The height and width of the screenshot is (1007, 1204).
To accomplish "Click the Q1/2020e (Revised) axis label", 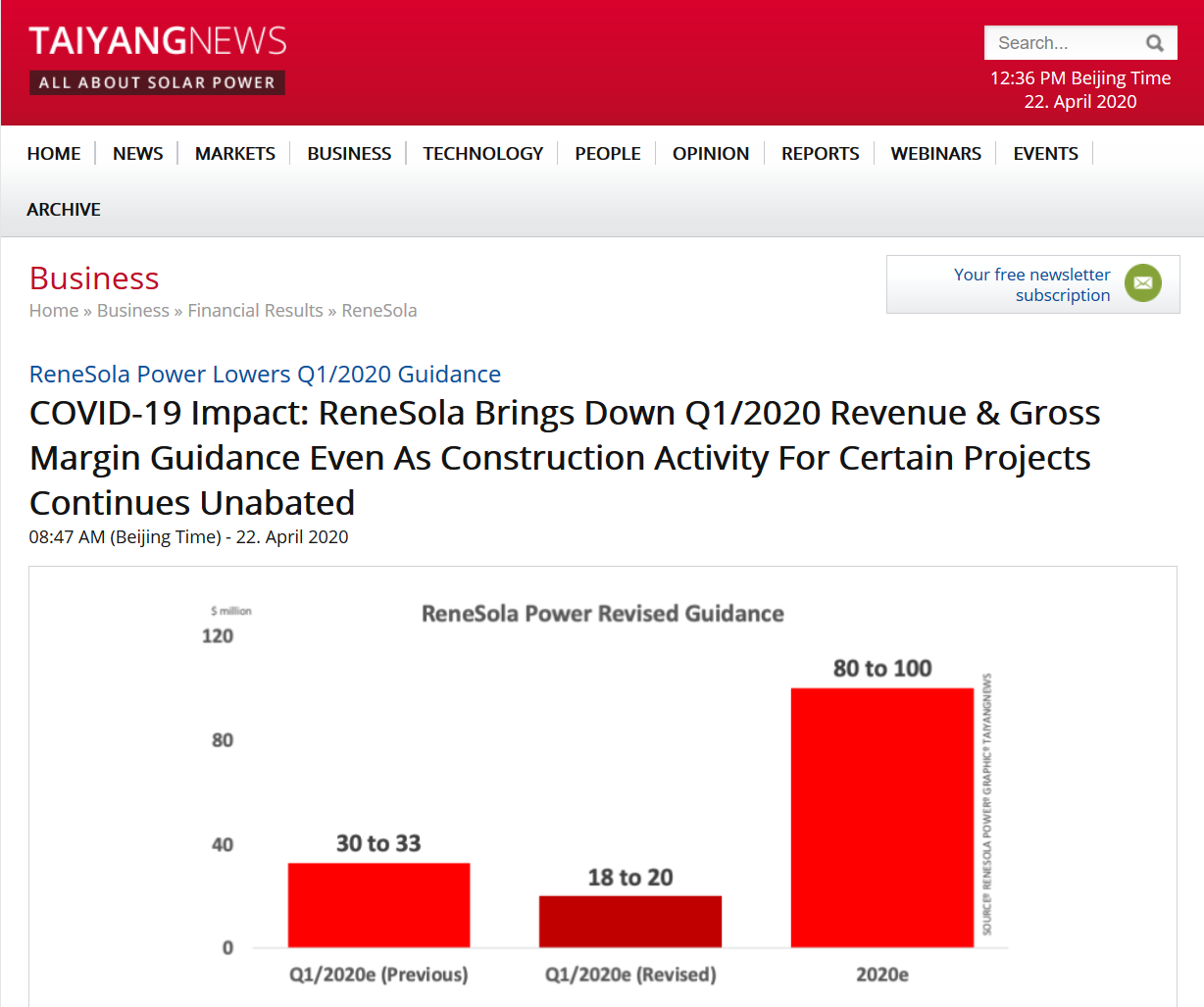I will [x=630, y=975].
